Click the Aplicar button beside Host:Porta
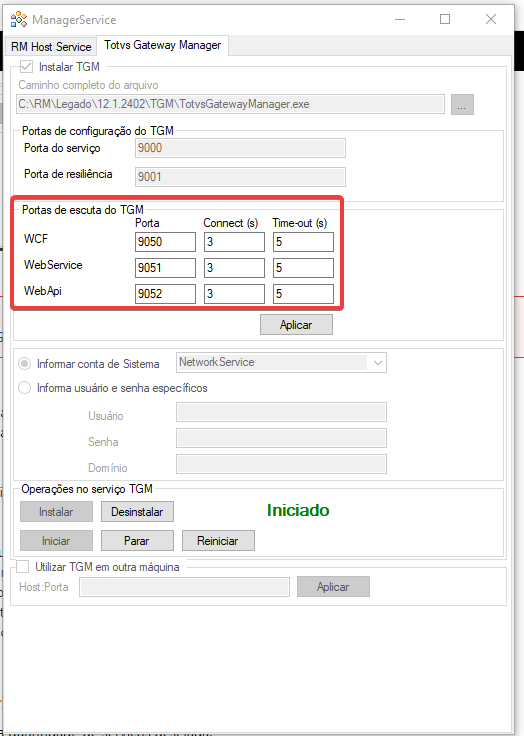524x736 pixels. coord(333,587)
